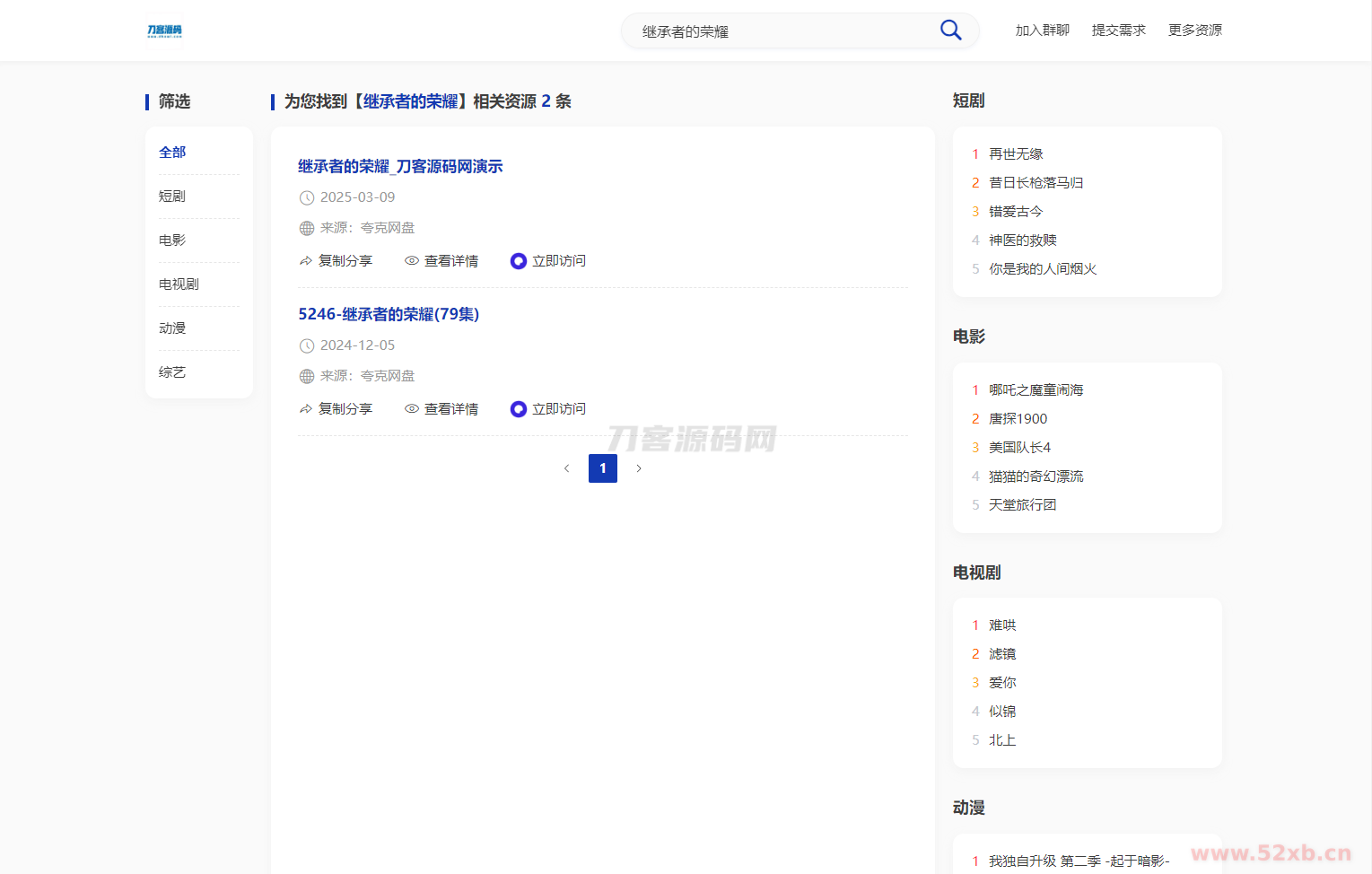Viewport: 1372px width, 874px height.
Task: Go to previous page with left chevron
Action: point(566,468)
